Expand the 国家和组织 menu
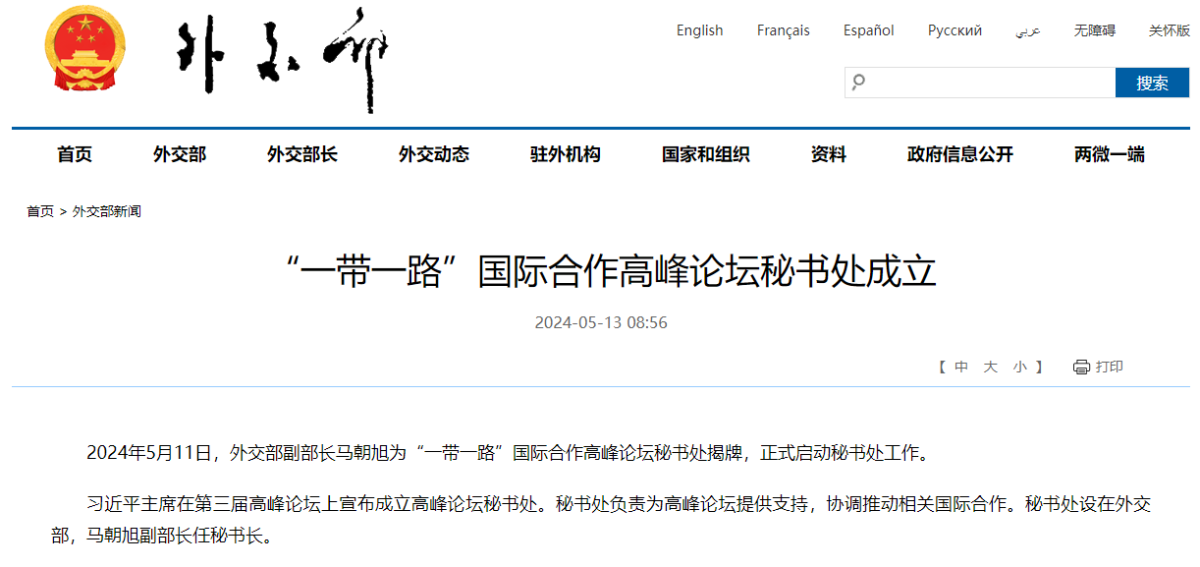Viewport: 1200px width, 567px height. tap(705, 154)
